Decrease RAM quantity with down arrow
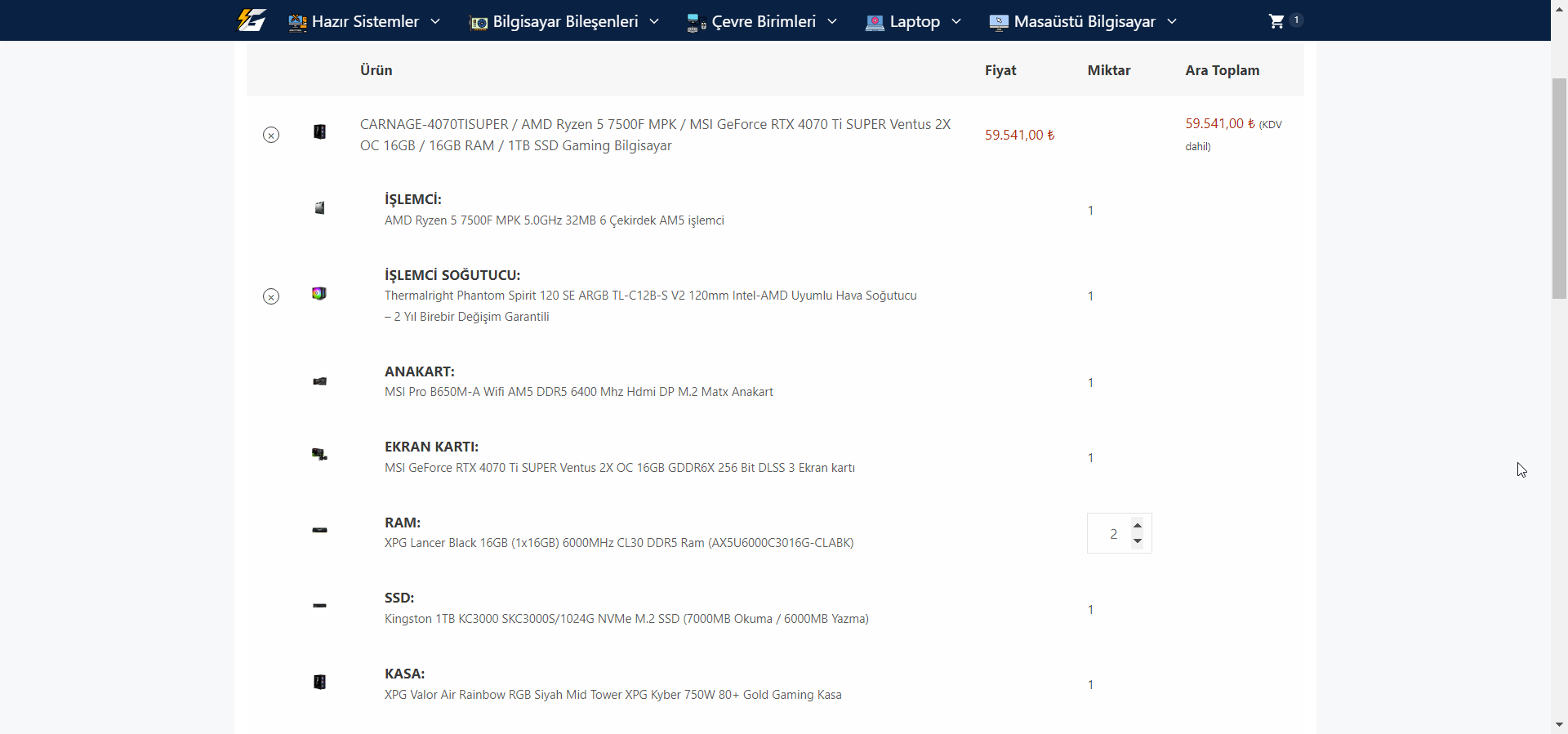The image size is (1568, 734). (1138, 541)
